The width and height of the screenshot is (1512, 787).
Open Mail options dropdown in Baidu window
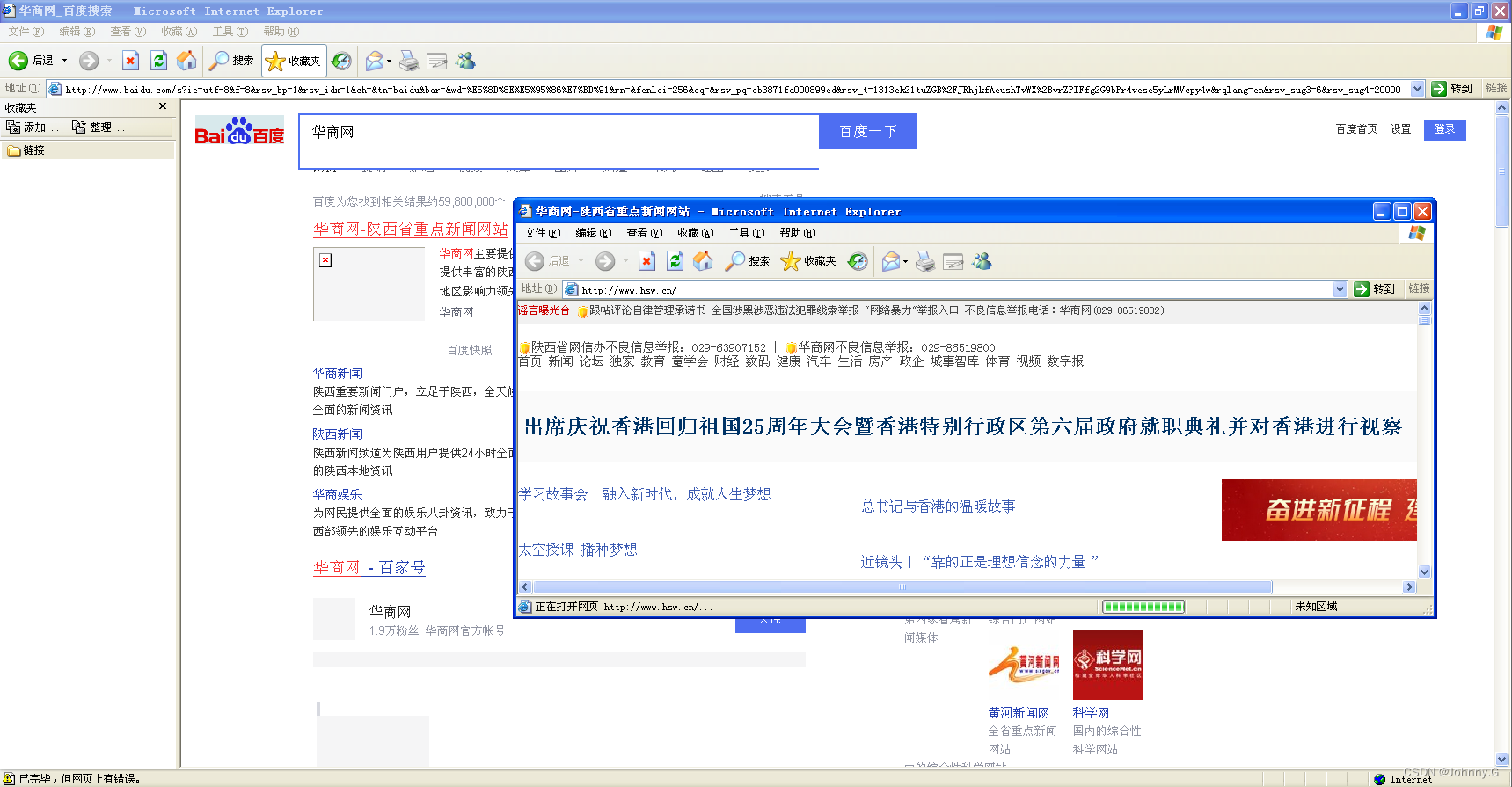pyautogui.click(x=389, y=62)
